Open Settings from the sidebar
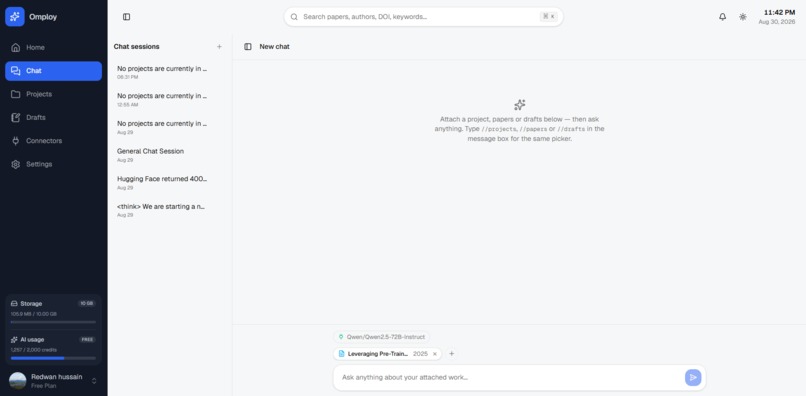Image resolution: width=806 pixels, height=396 pixels. point(53,164)
